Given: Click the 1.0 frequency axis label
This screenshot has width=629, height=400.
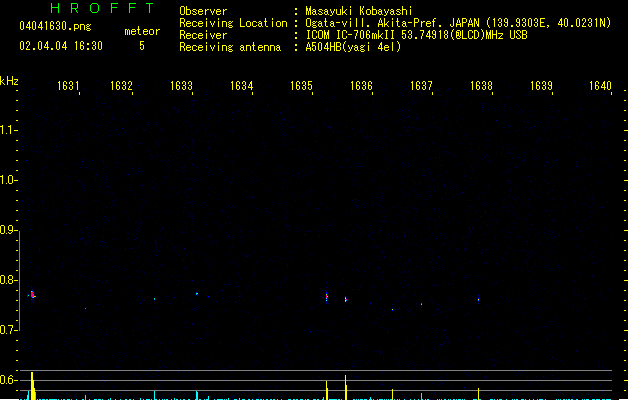Looking at the screenshot, I should tap(7, 180).
